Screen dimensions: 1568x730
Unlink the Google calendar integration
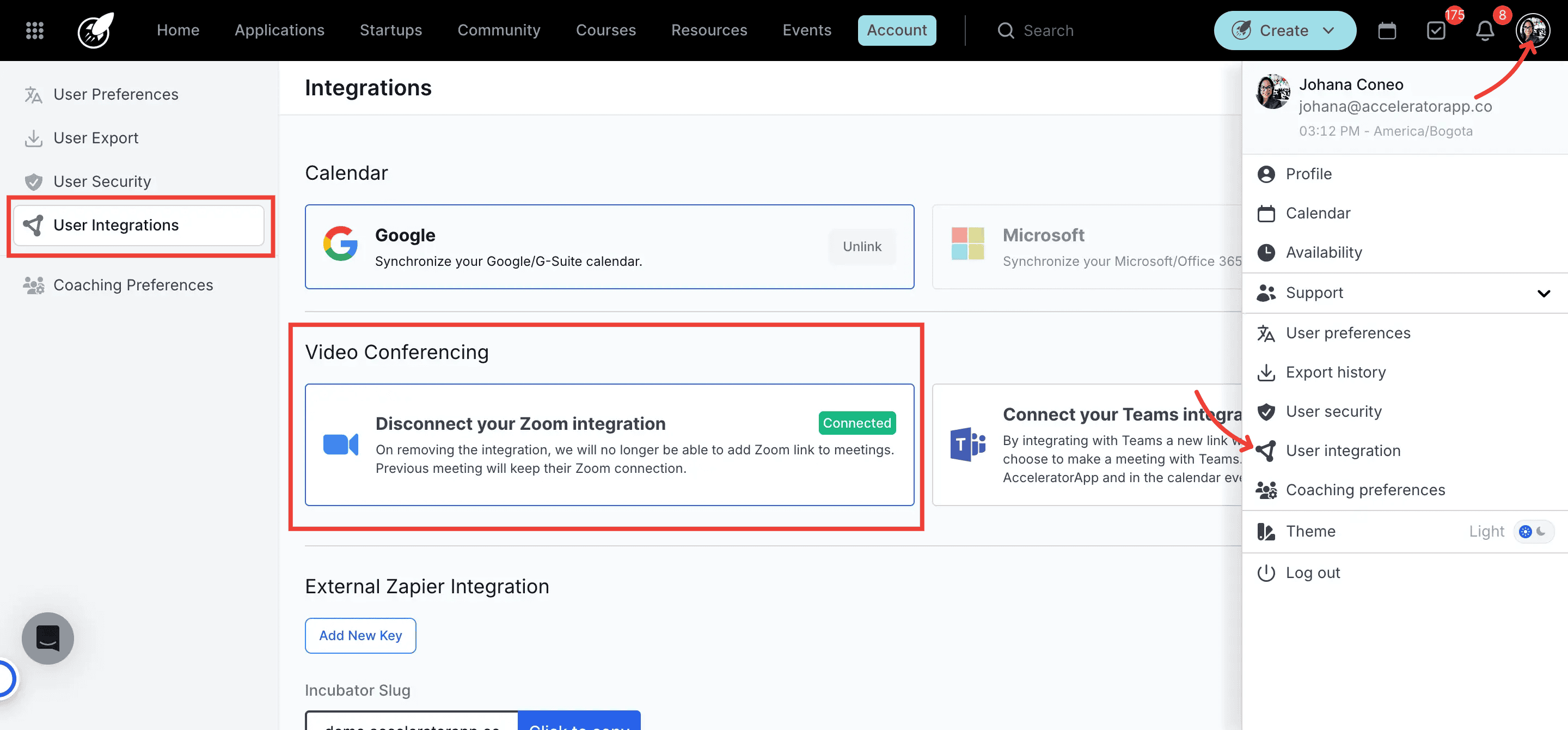click(862, 247)
